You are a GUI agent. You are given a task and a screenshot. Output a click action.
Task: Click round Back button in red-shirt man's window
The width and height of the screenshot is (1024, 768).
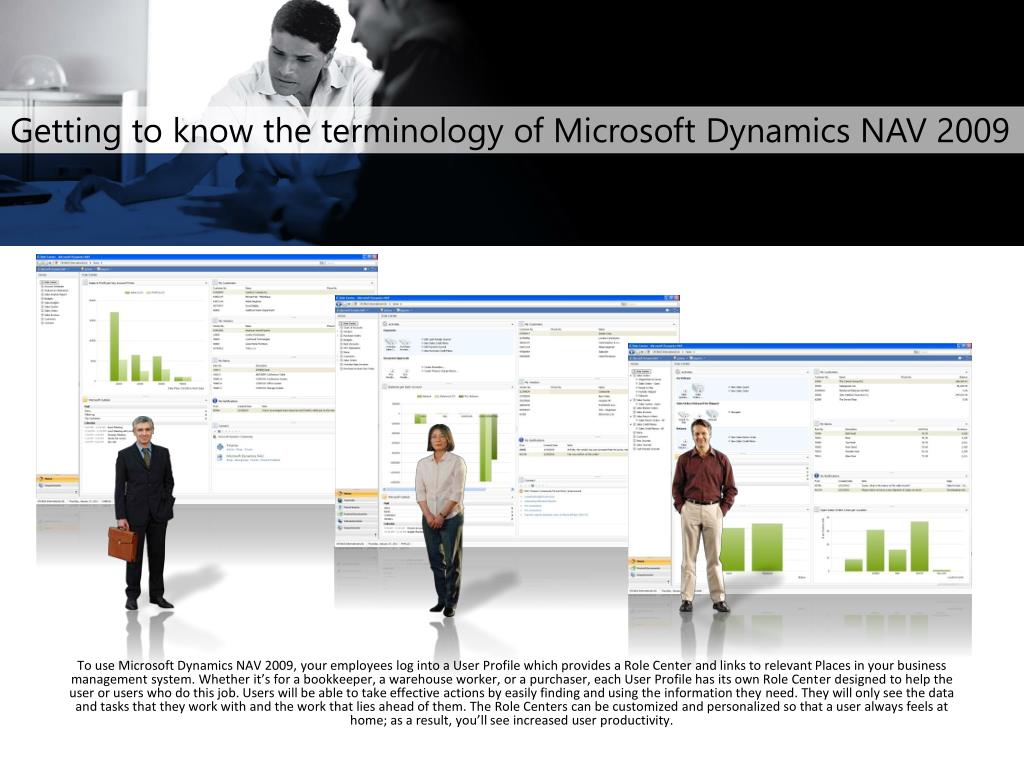(x=633, y=351)
